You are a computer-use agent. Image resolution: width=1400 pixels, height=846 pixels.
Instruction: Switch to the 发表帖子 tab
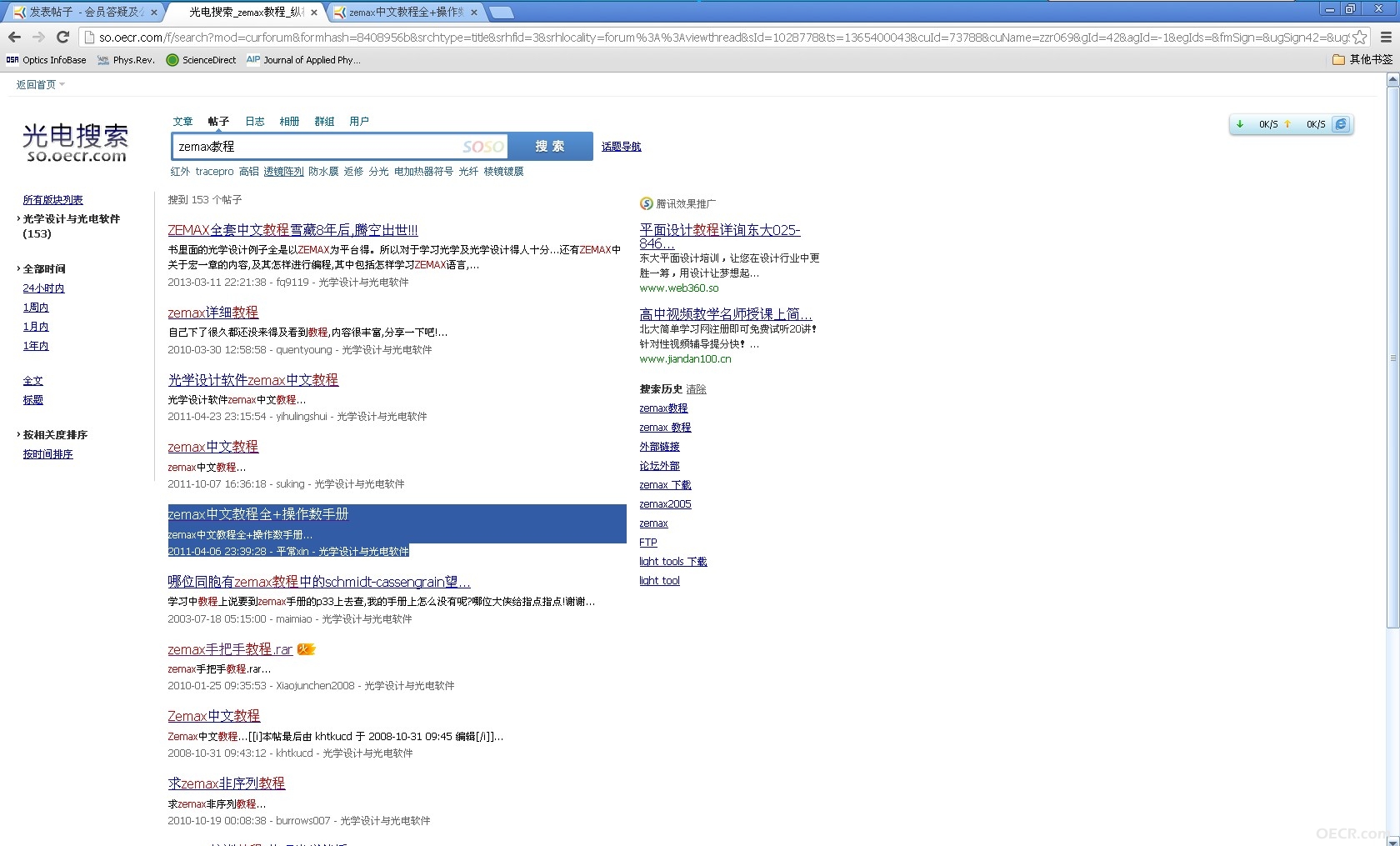point(81,13)
